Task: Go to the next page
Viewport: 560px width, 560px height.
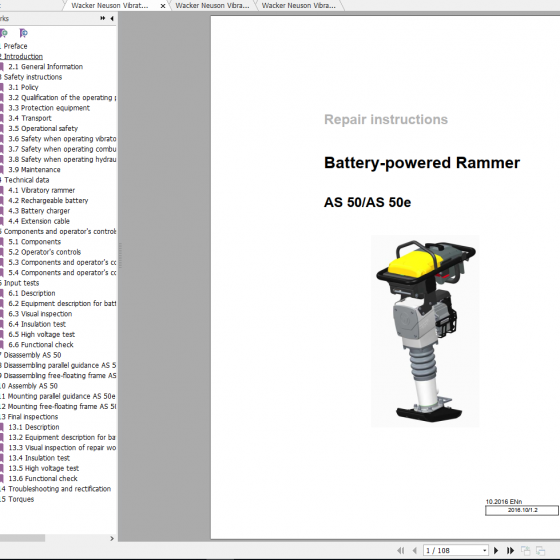Action: coord(496,550)
